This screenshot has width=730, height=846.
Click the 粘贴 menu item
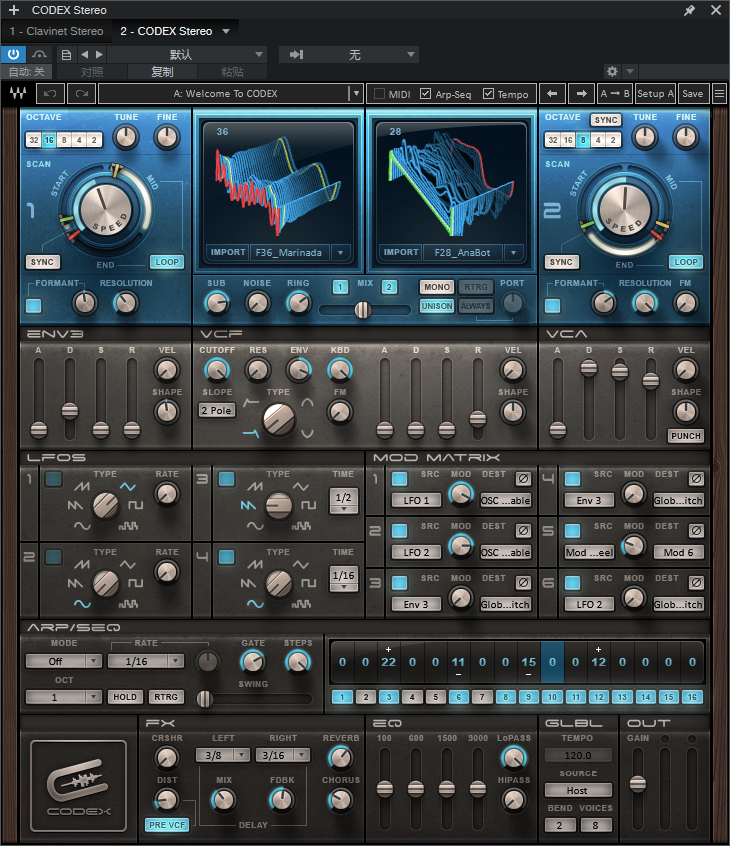click(232, 72)
